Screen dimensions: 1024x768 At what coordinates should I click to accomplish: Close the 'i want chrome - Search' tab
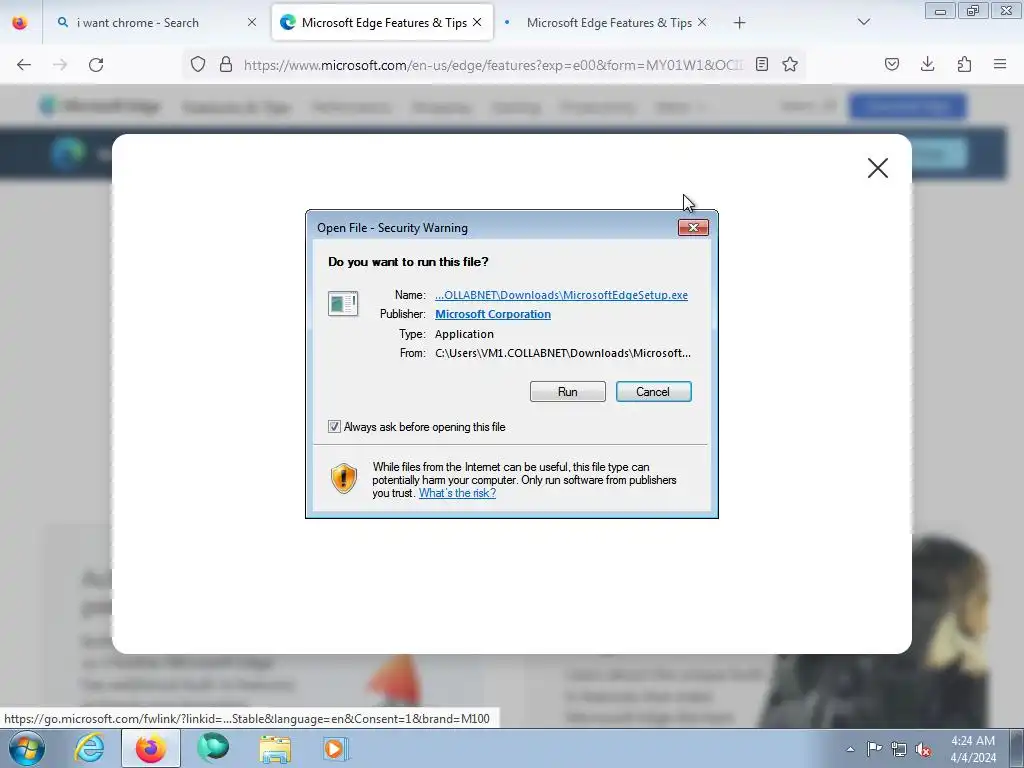tap(252, 23)
